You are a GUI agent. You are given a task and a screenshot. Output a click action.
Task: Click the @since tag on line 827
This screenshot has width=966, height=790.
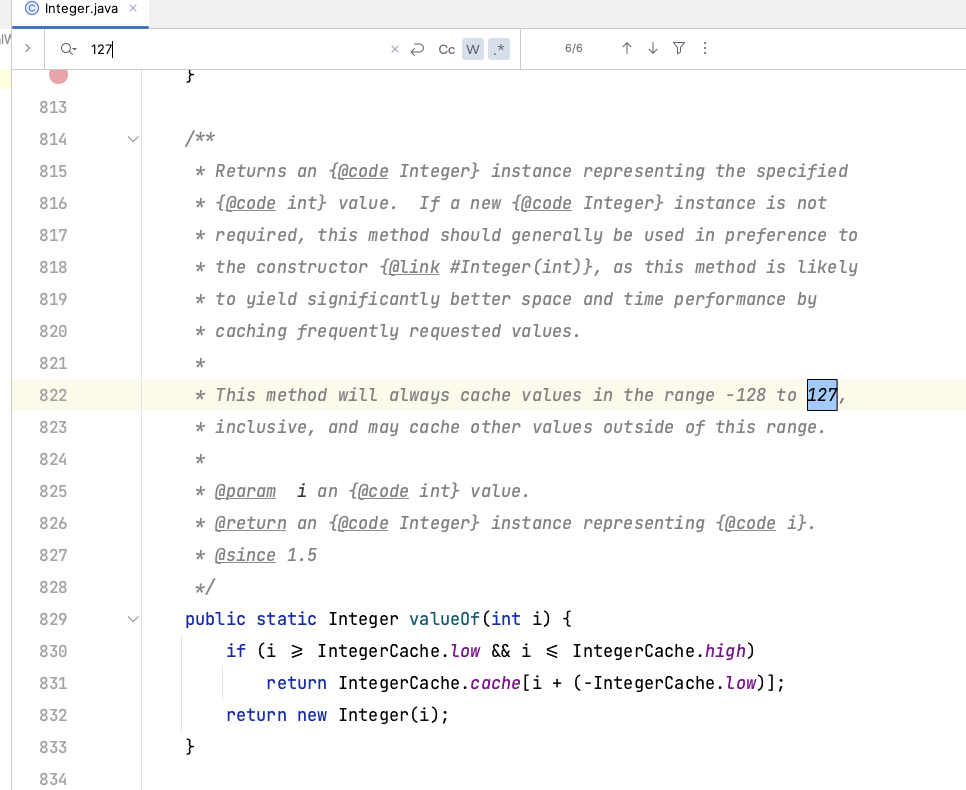click(x=245, y=555)
